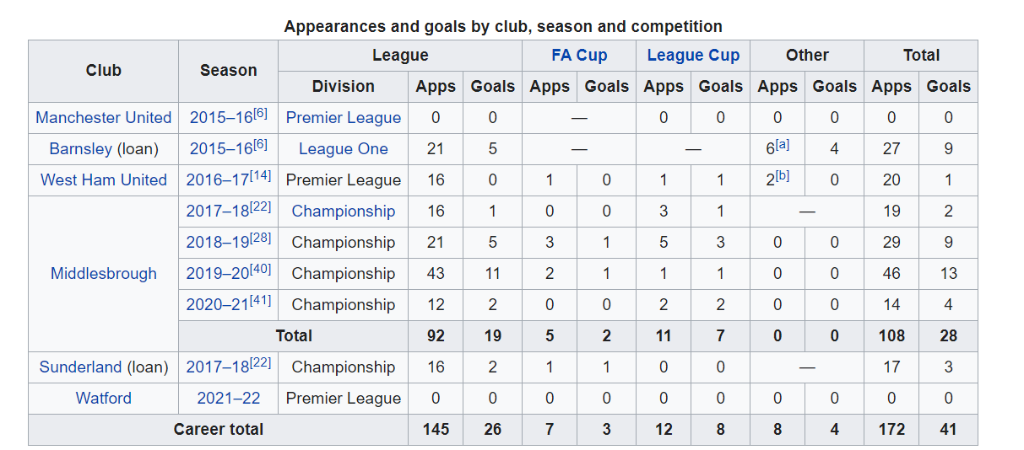Open the Premier League division link
This screenshot has width=1024, height=450.
(343, 118)
